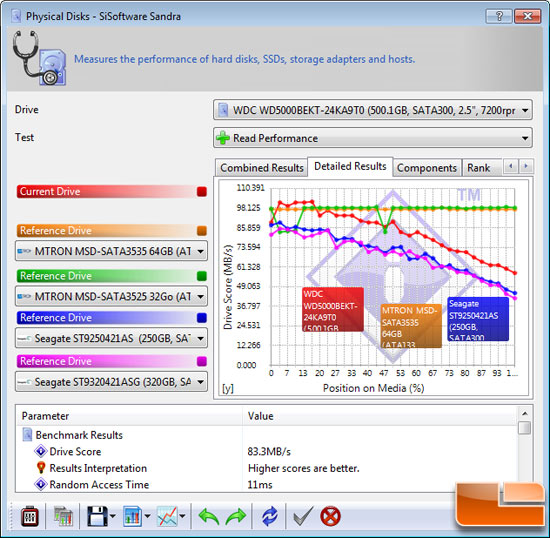Open Seagate ST9320421ASG reference dropdown
The height and width of the screenshot is (538, 550).
[x=111, y=382]
